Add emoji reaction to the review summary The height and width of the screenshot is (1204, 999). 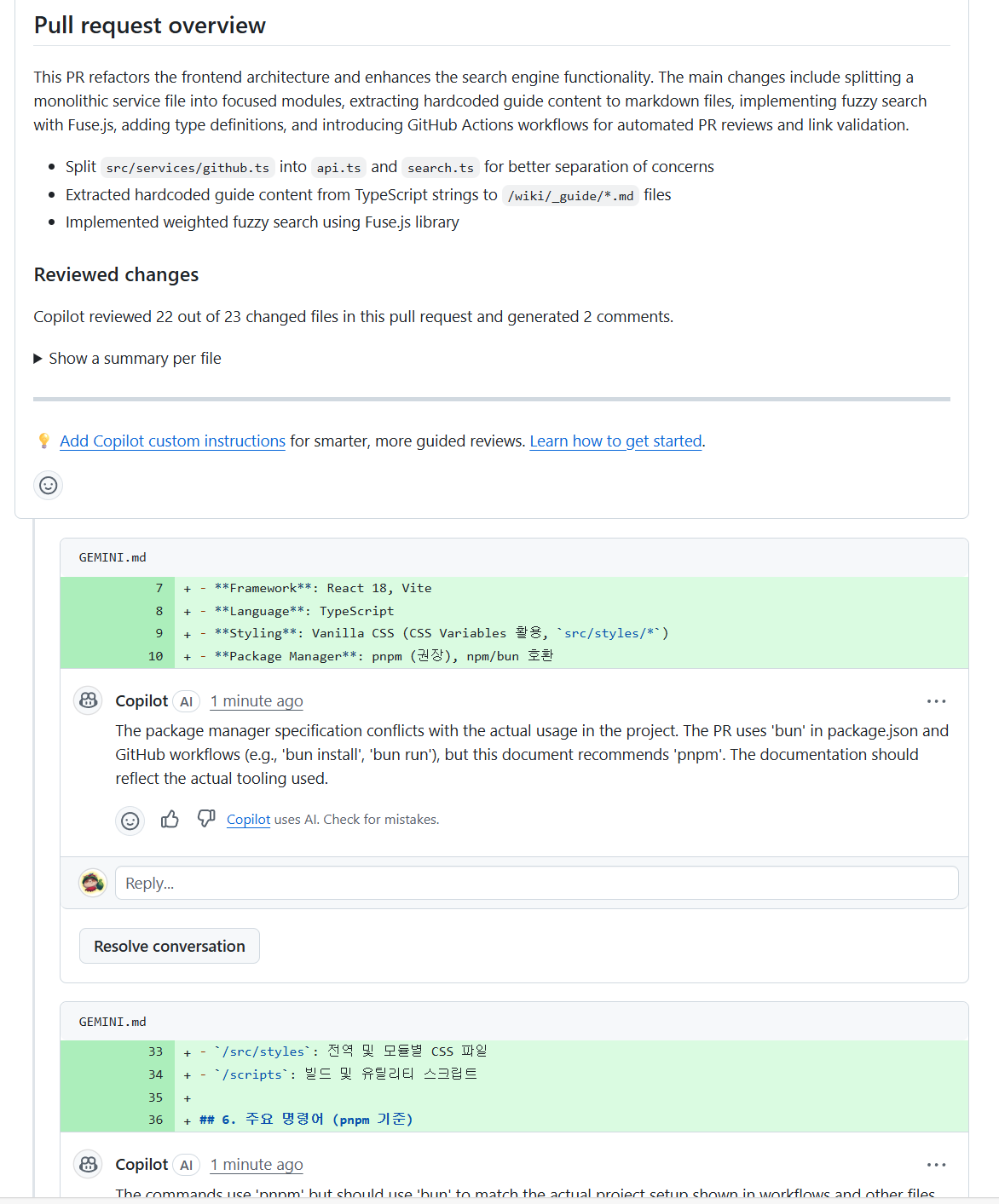point(49,485)
